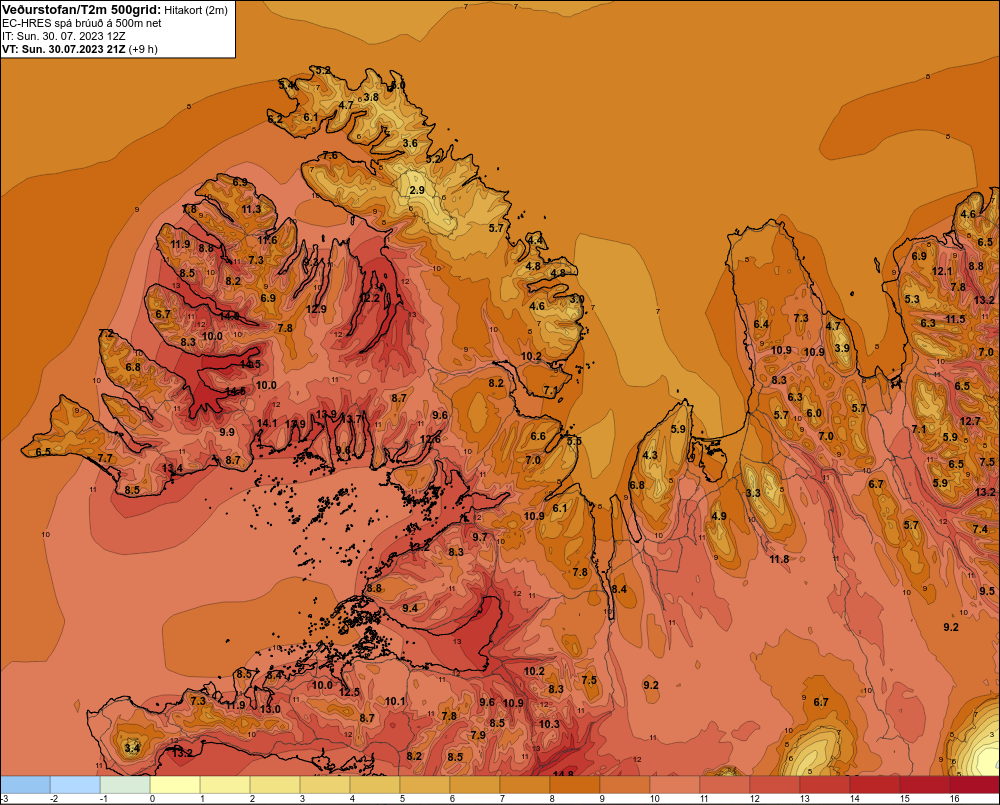Click the 10.1 temperature value
The height and width of the screenshot is (805, 1000).
pos(395,701)
